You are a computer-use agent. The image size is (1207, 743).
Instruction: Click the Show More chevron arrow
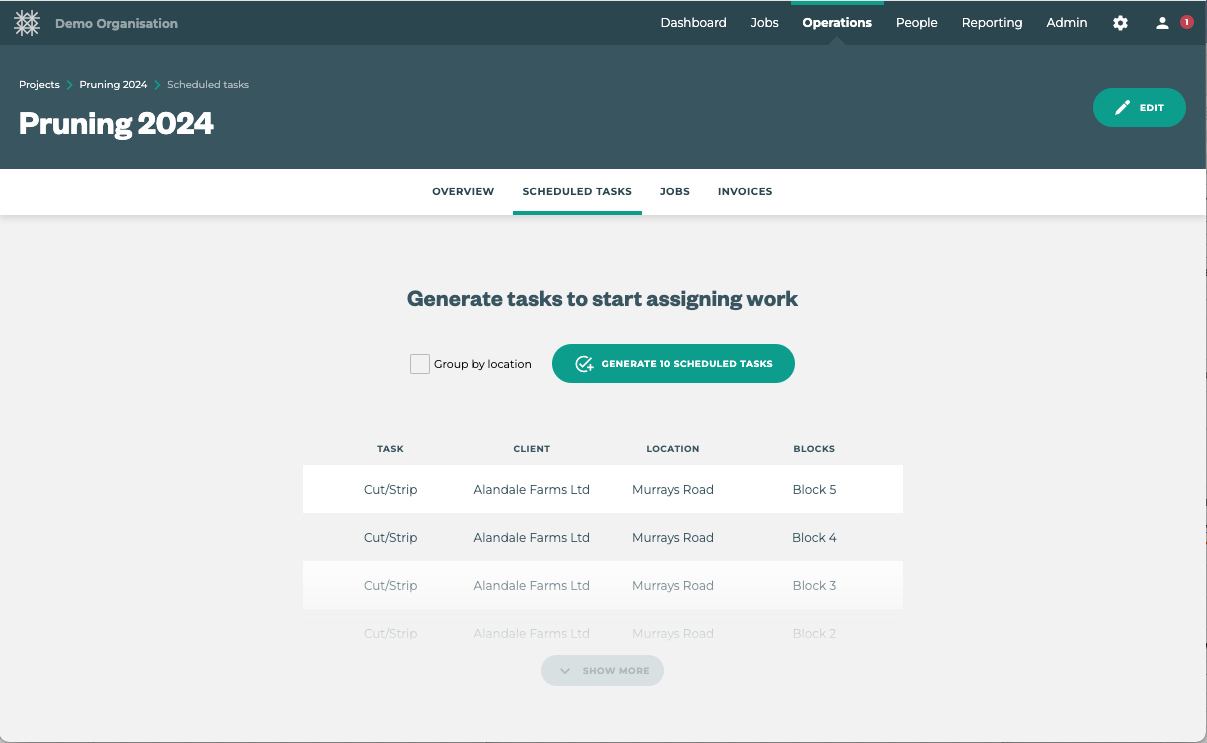coord(565,671)
